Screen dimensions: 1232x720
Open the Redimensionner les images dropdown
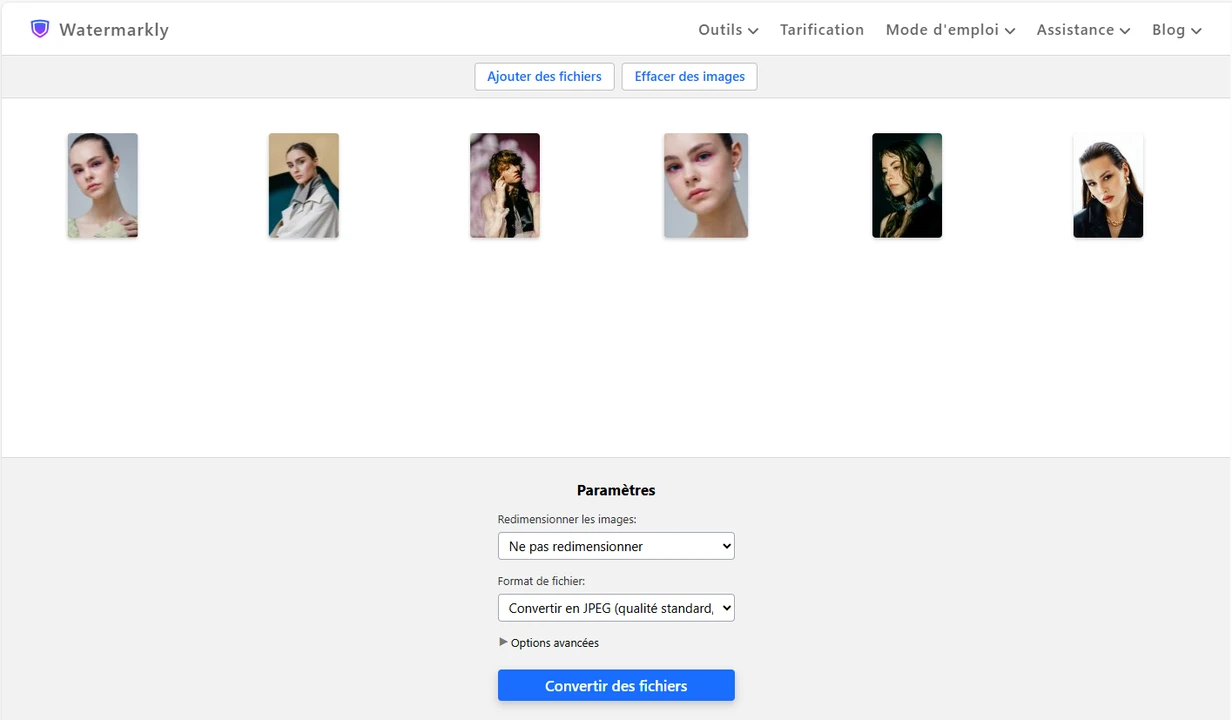[x=616, y=546]
